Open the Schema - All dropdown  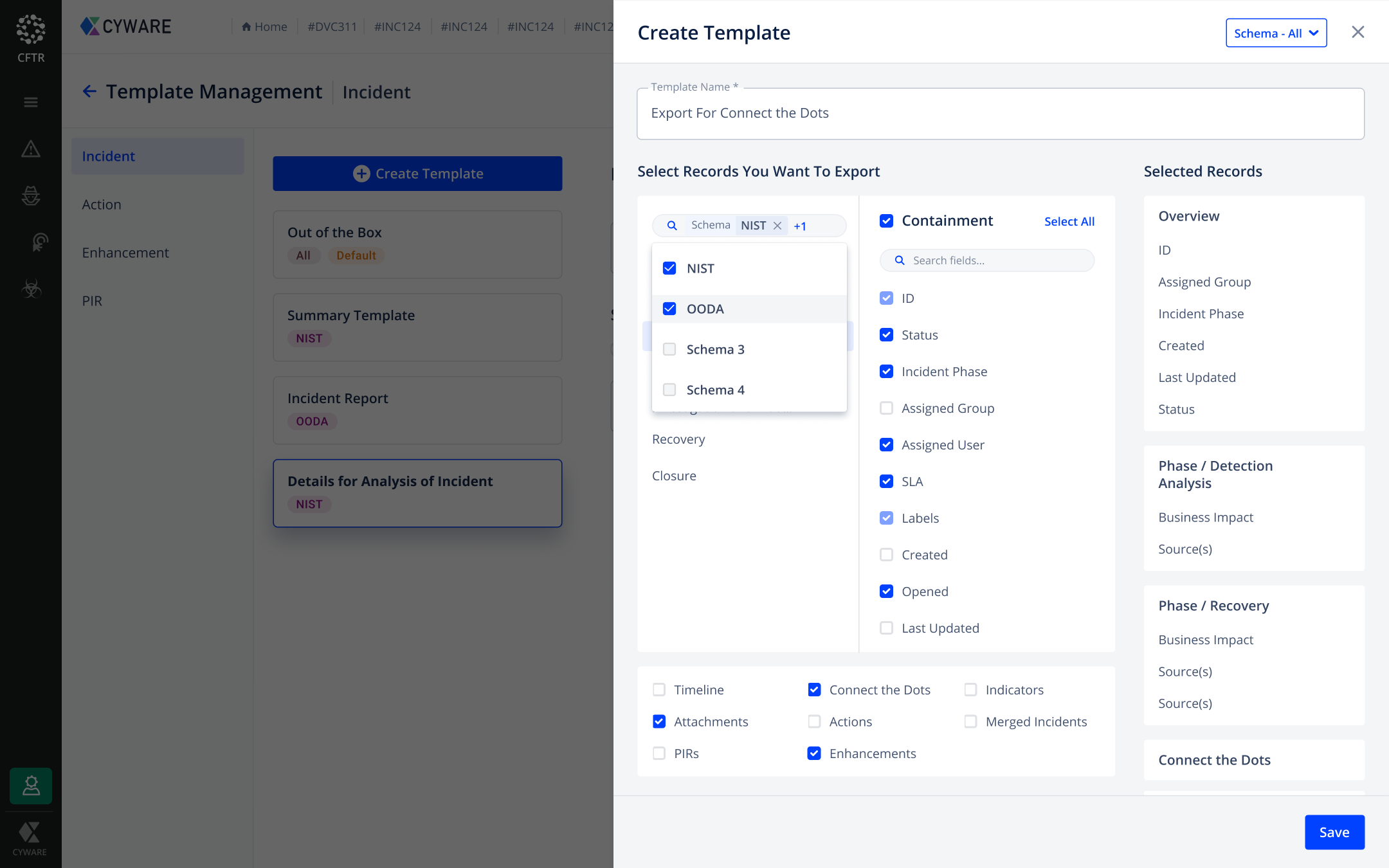(1276, 33)
